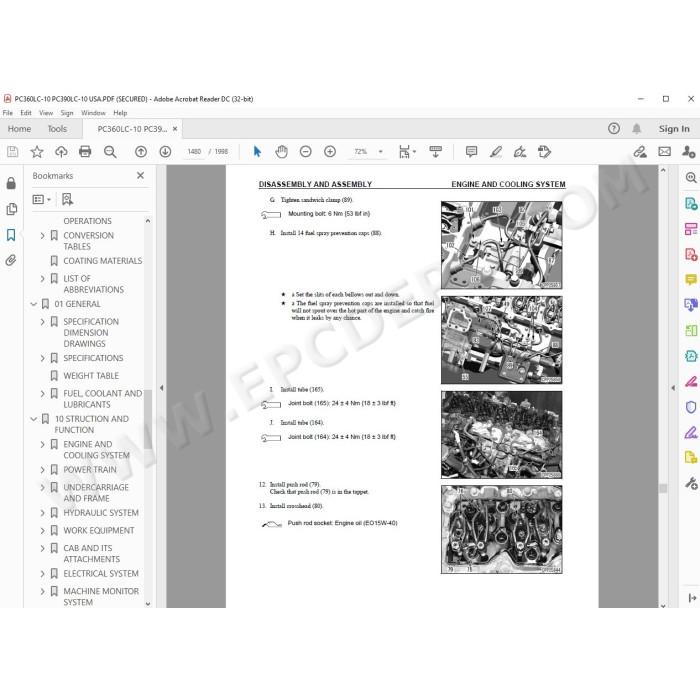
Task: Send the file by email envelope
Action: tap(665, 152)
